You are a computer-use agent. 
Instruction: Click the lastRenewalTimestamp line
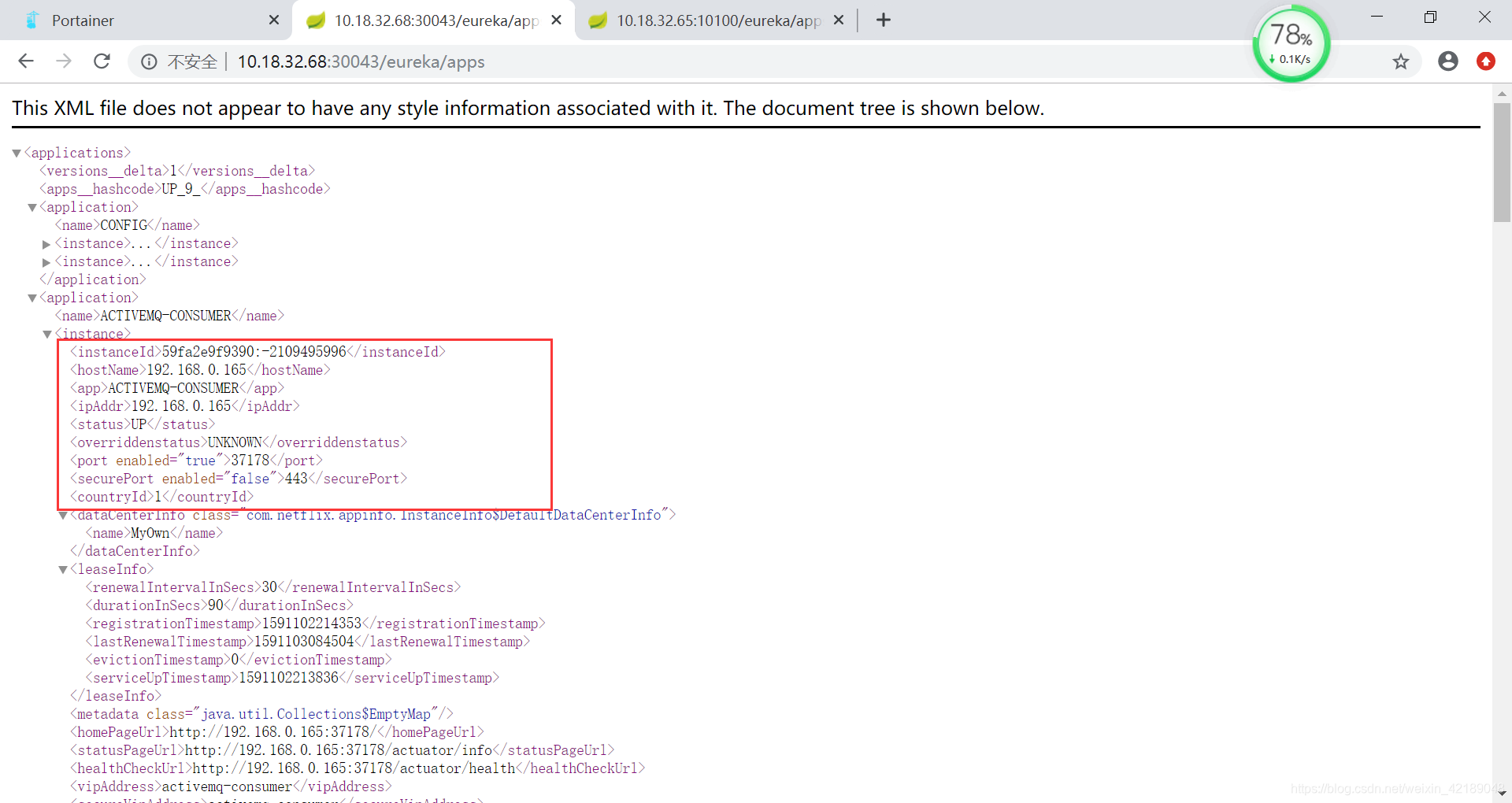point(308,642)
